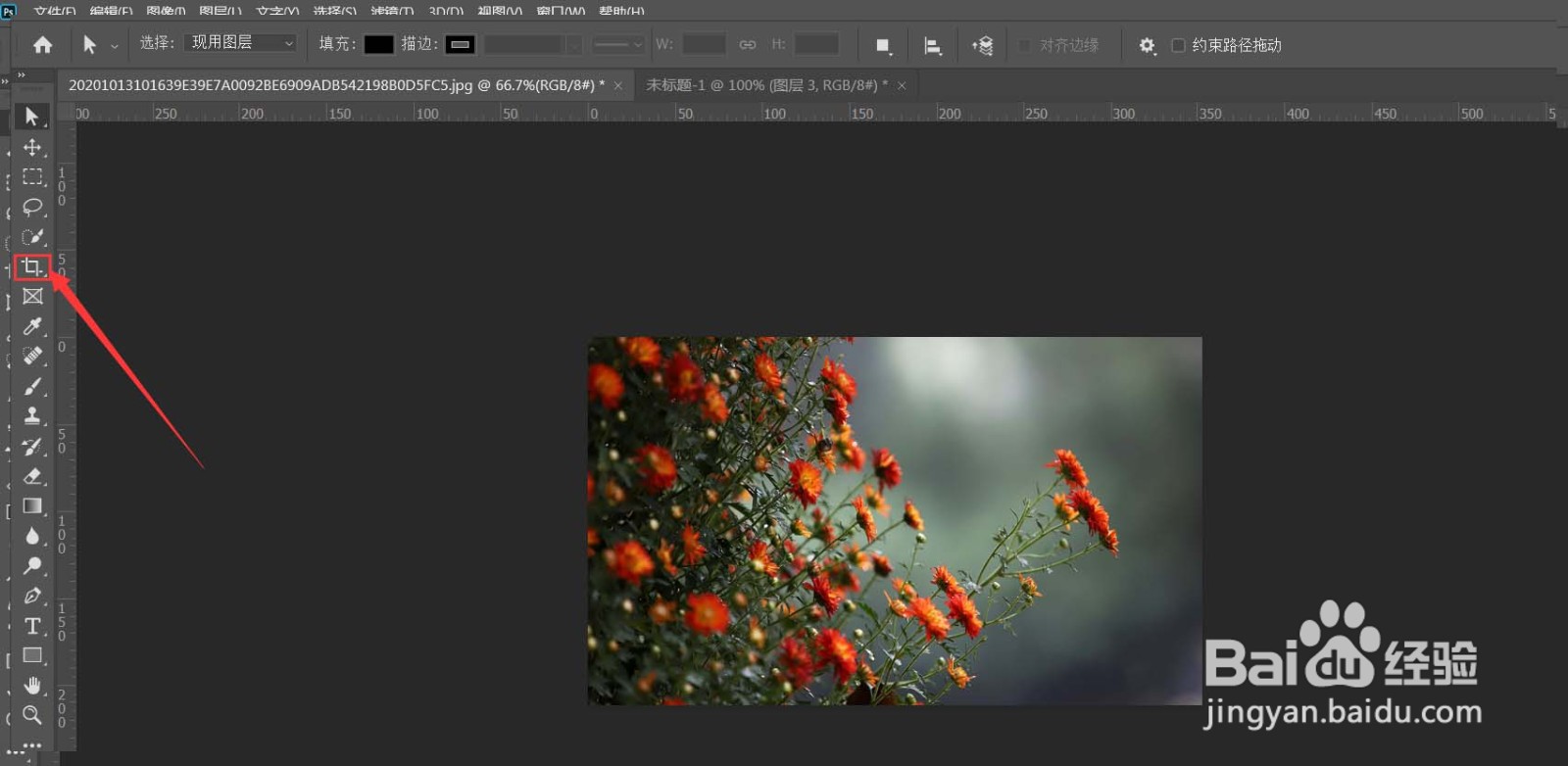The image size is (1568, 766).
Task: Select the Crop tool
Action: pyautogui.click(x=31, y=266)
